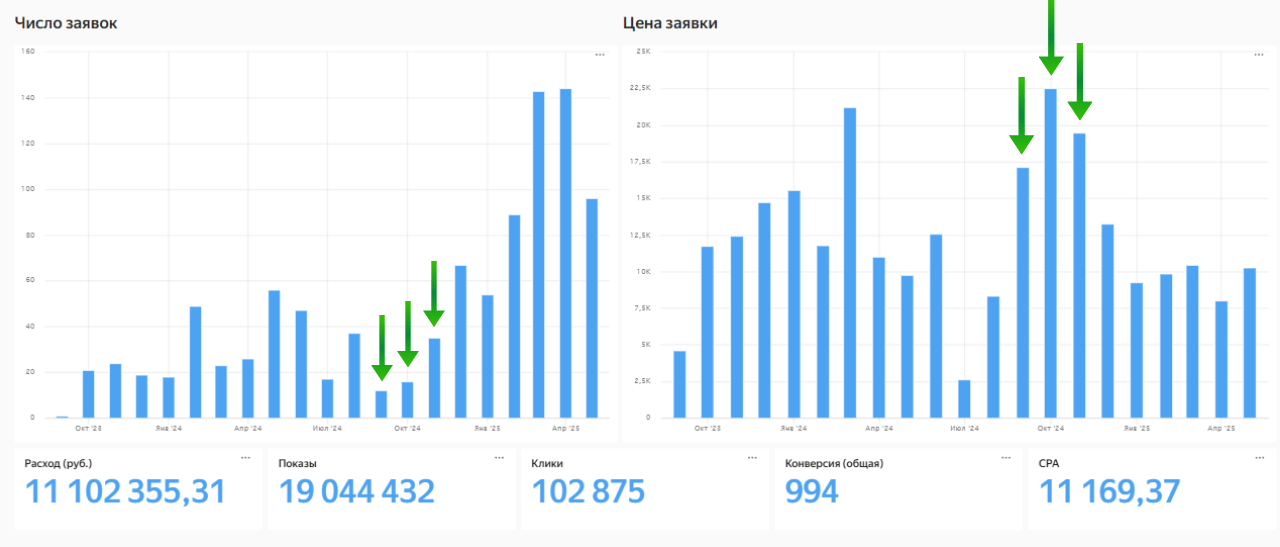This screenshot has height=547, width=1280.
Task: Click the Окт '24 bar in Число заявок chart
Action: pos(408,400)
